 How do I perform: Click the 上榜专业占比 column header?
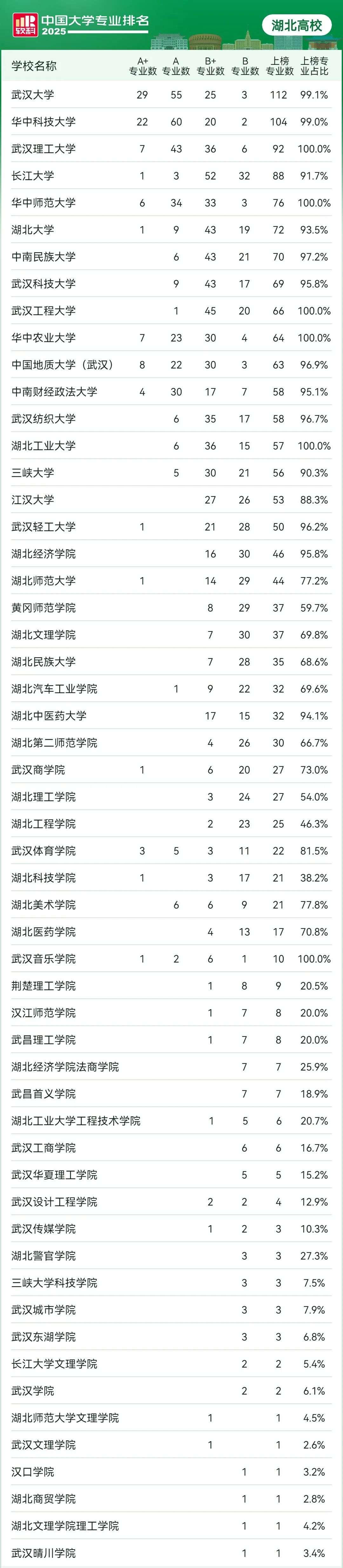click(314, 66)
